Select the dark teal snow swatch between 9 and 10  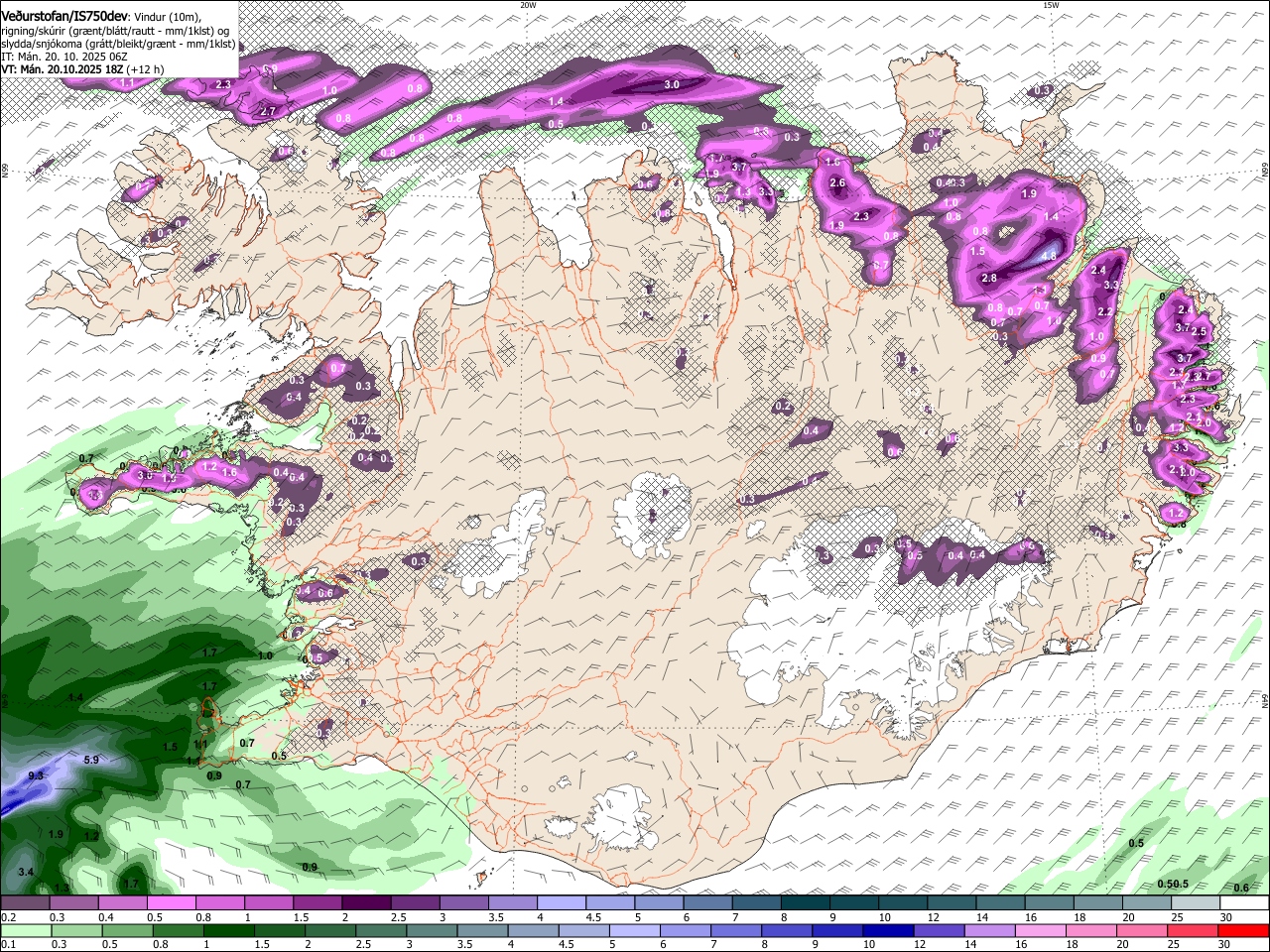coord(805,903)
